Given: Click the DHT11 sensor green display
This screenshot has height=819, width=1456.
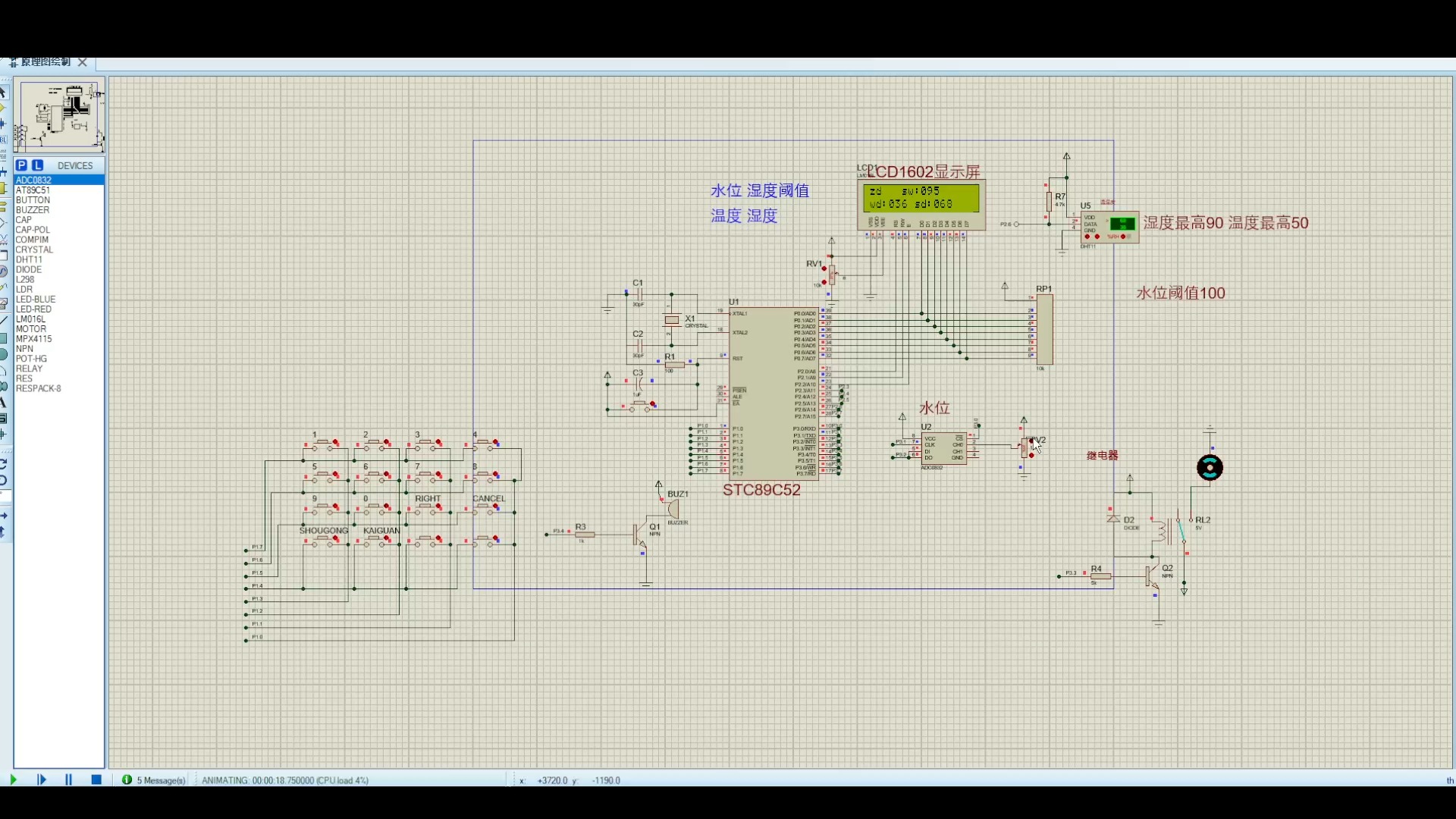Looking at the screenshot, I should [1122, 223].
